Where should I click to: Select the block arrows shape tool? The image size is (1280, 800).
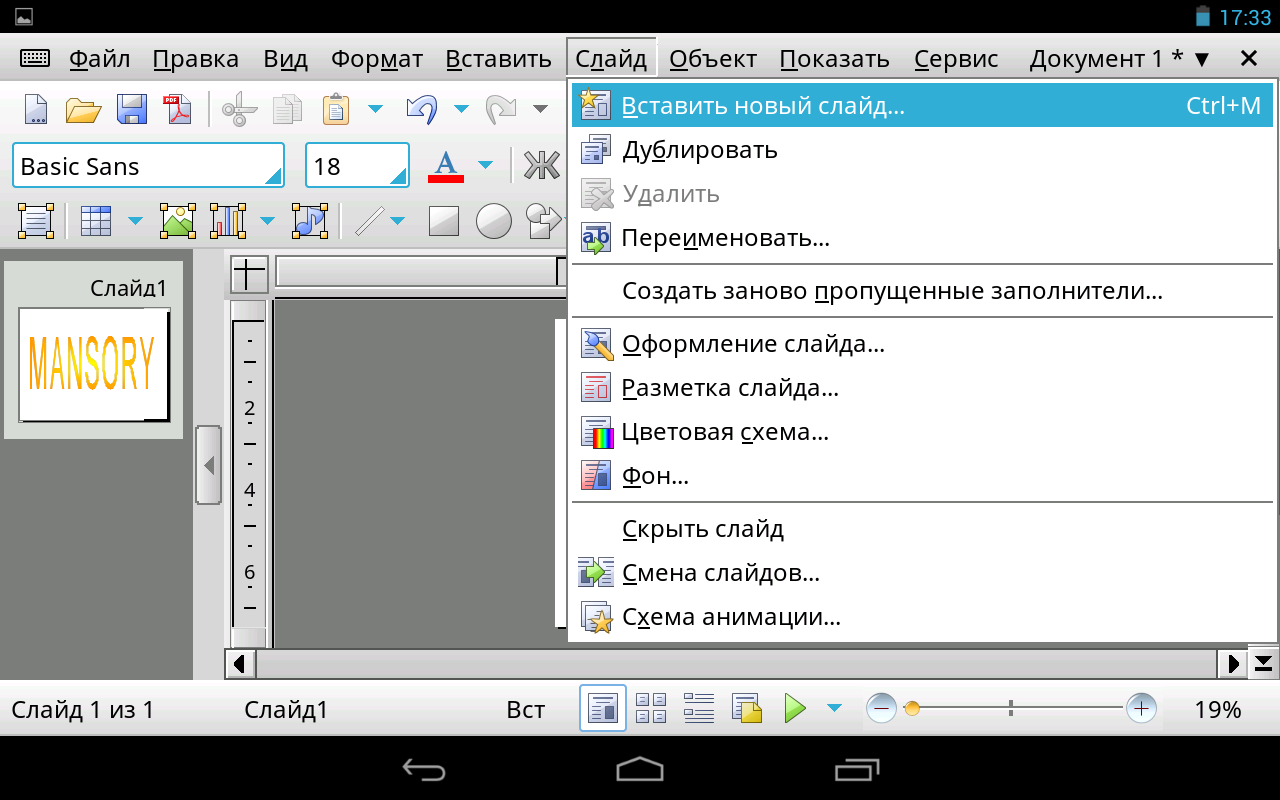pos(543,221)
